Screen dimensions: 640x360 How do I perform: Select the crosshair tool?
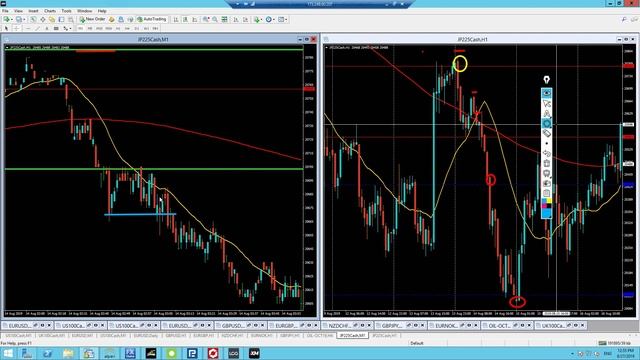click(16, 29)
